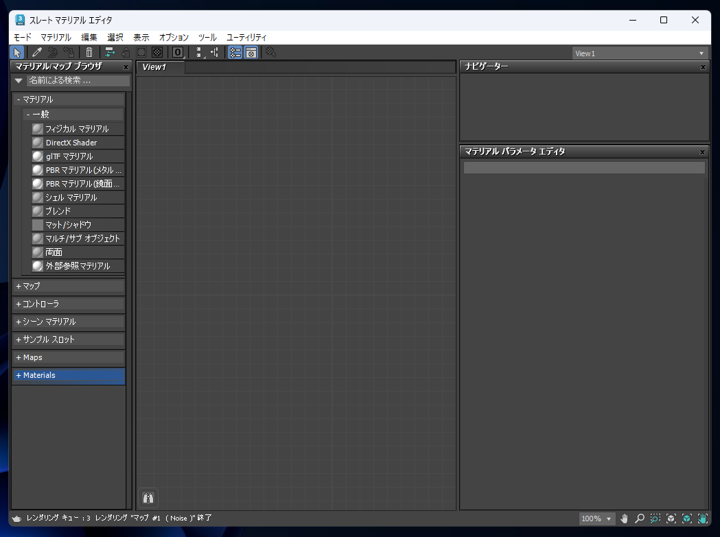Expand the サンプル スロット group
The width and height of the screenshot is (720, 537).
pos(68,339)
